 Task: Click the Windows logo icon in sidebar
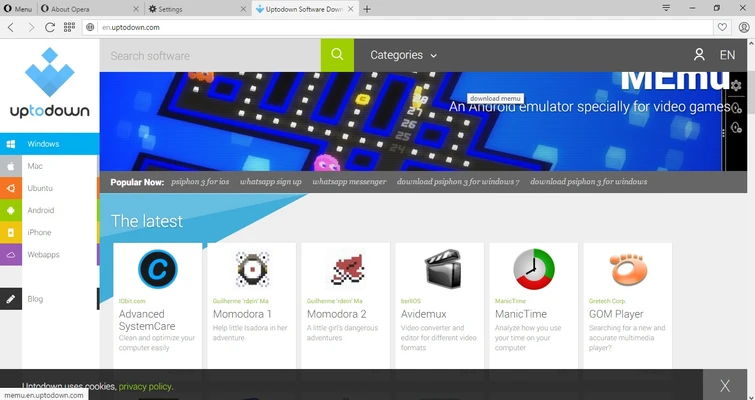11,144
